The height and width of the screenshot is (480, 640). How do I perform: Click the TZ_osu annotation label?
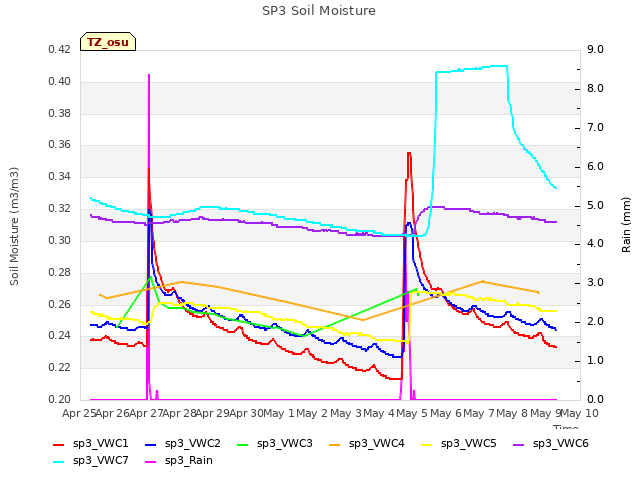pos(108,42)
